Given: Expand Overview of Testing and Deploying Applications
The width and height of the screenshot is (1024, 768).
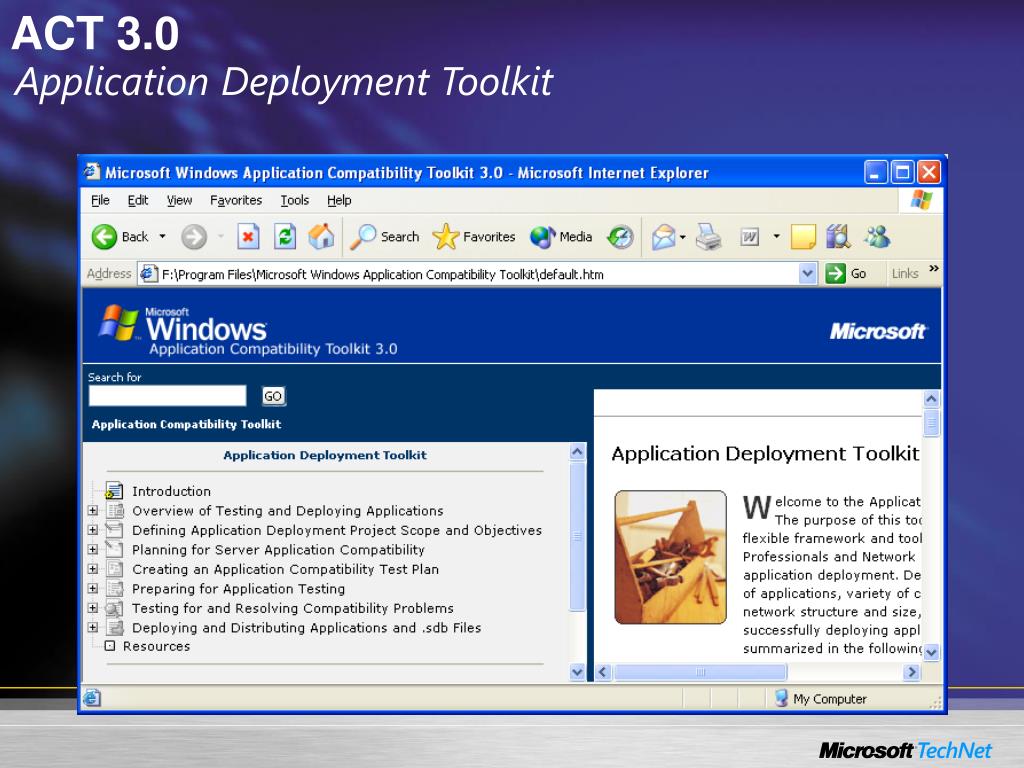Looking at the screenshot, I should (93, 511).
